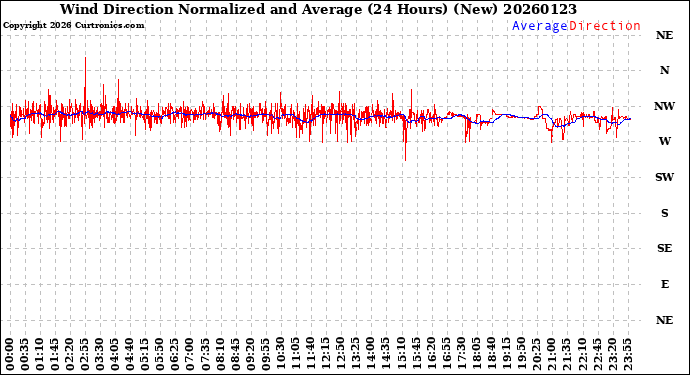Click the 15:10 time axis label

click(x=401, y=354)
